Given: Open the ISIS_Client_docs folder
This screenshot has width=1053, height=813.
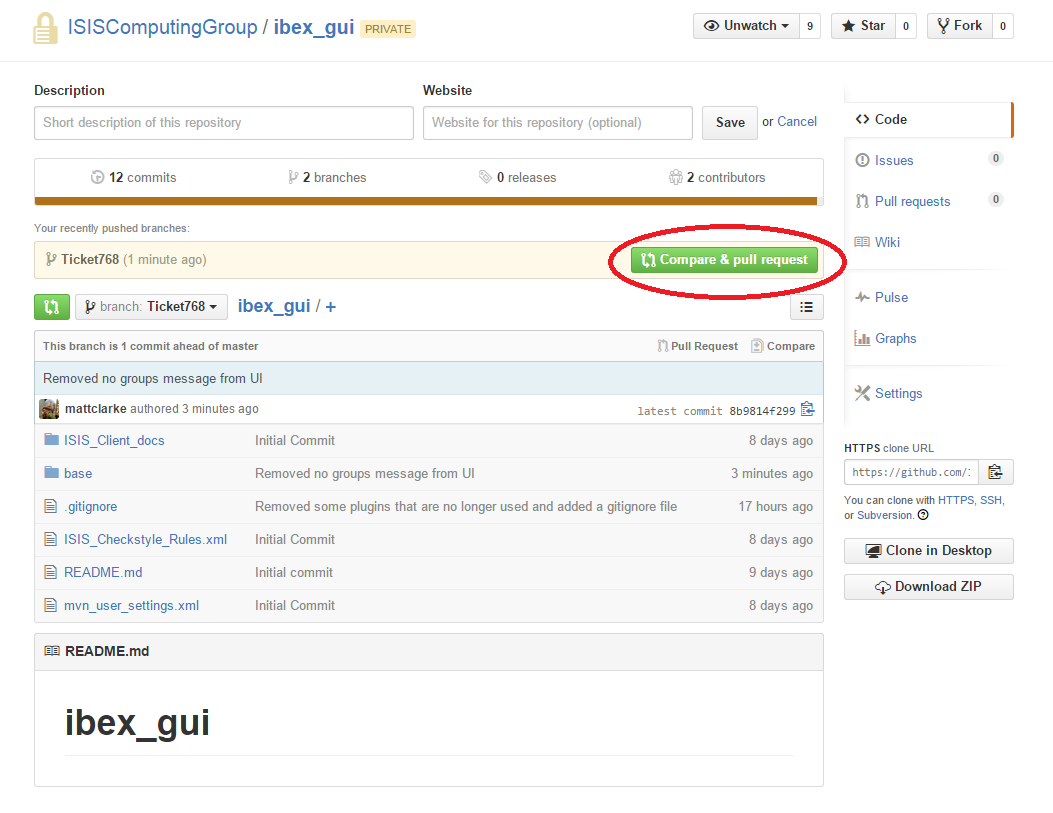Looking at the screenshot, I should [x=114, y=440].
